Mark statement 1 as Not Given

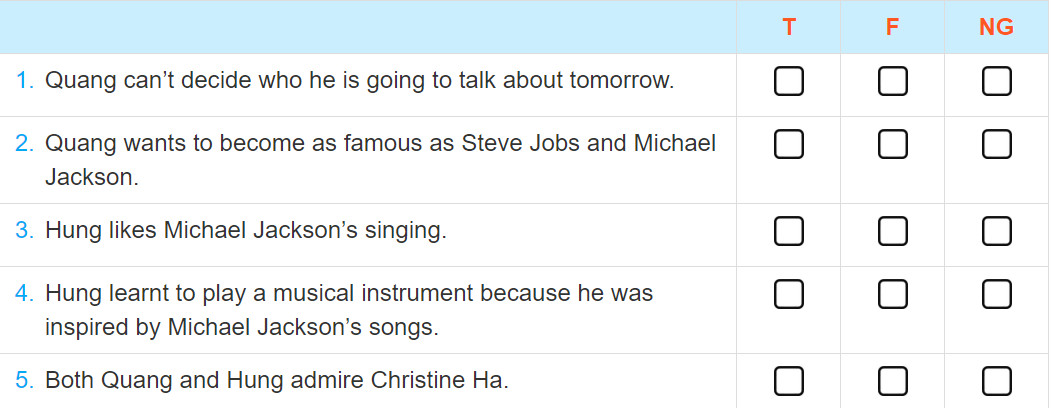pyautogui.click(x=996, y=82)
